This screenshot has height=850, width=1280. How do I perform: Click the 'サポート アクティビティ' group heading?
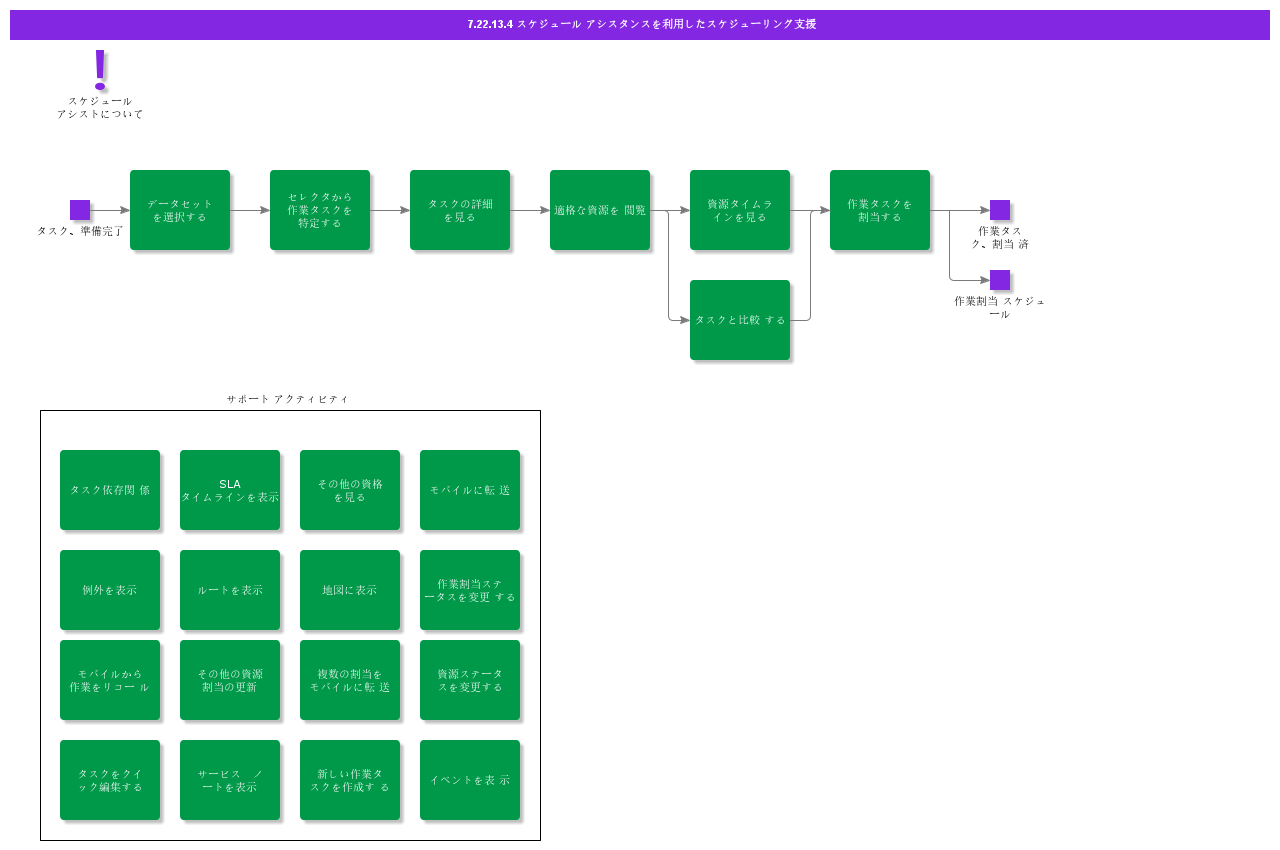288,399
